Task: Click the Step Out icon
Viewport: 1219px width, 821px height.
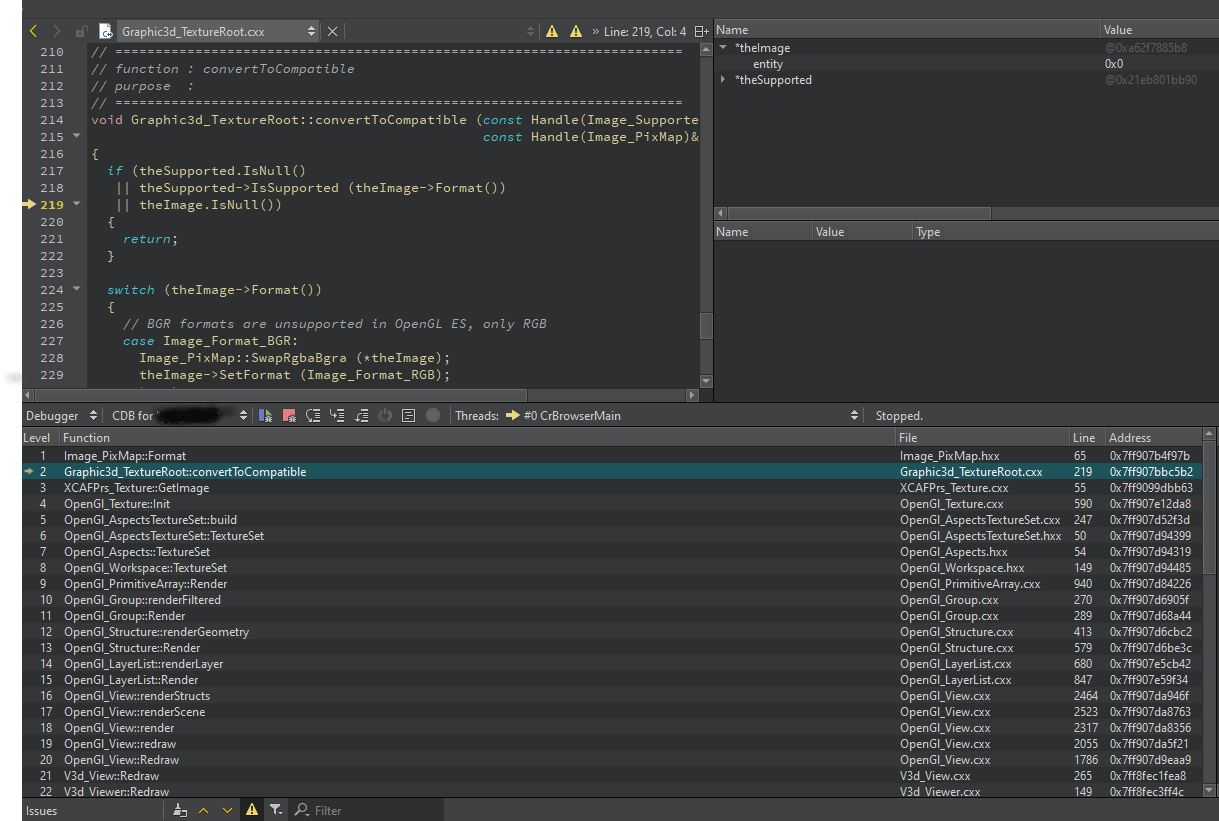Action: click(361, 415)
